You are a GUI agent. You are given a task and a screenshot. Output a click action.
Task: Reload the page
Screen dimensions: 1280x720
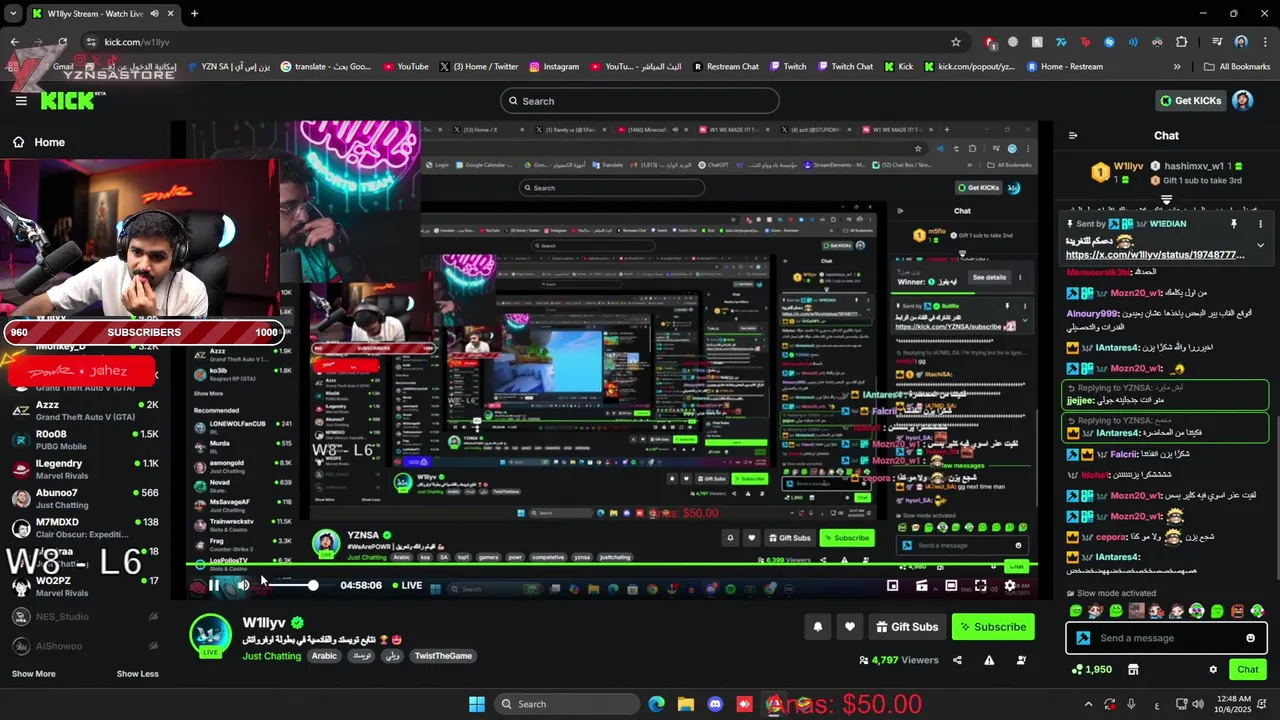[62, 42]
